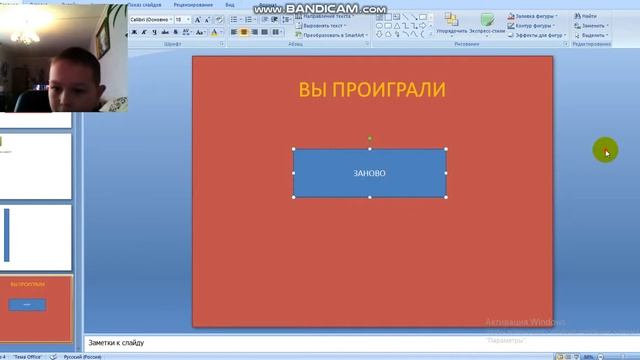Switch to normal view icon
Image resolution: width=640 pixels, height=360 pixels.
click(560, 357)
